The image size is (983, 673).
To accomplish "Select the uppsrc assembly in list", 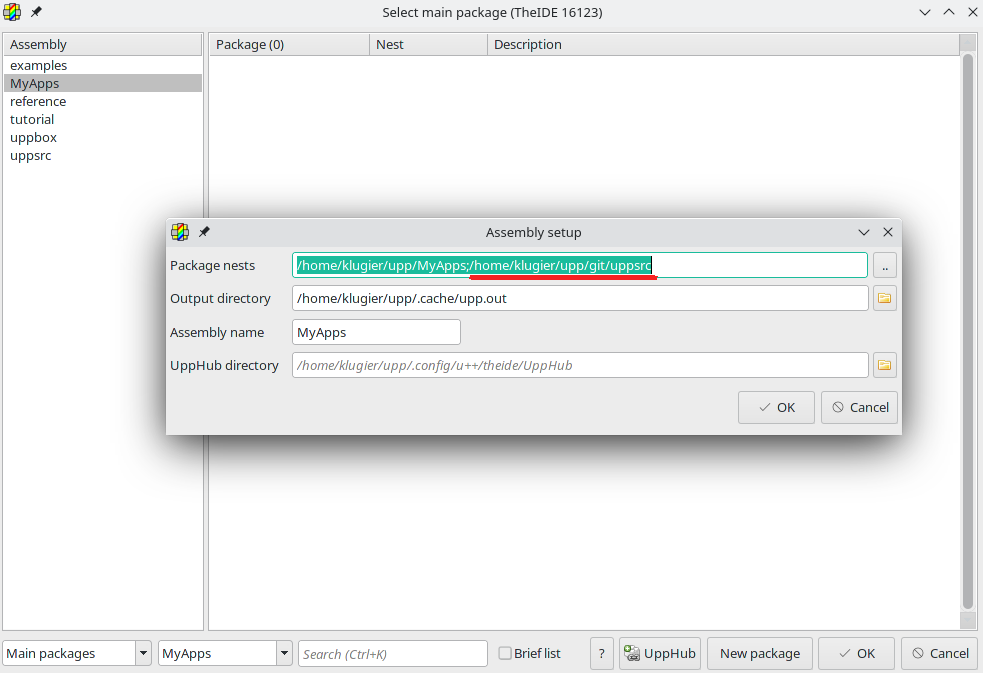I will tap(31, 156).
